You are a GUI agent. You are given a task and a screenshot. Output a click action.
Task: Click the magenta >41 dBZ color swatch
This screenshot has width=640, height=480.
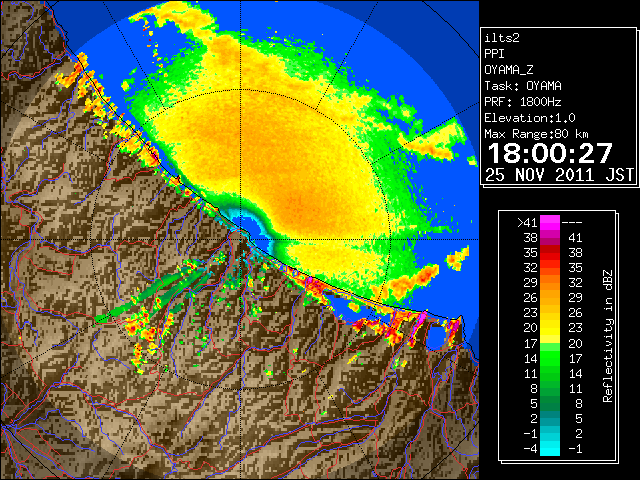pyautogui.click(x=550, y=222)
